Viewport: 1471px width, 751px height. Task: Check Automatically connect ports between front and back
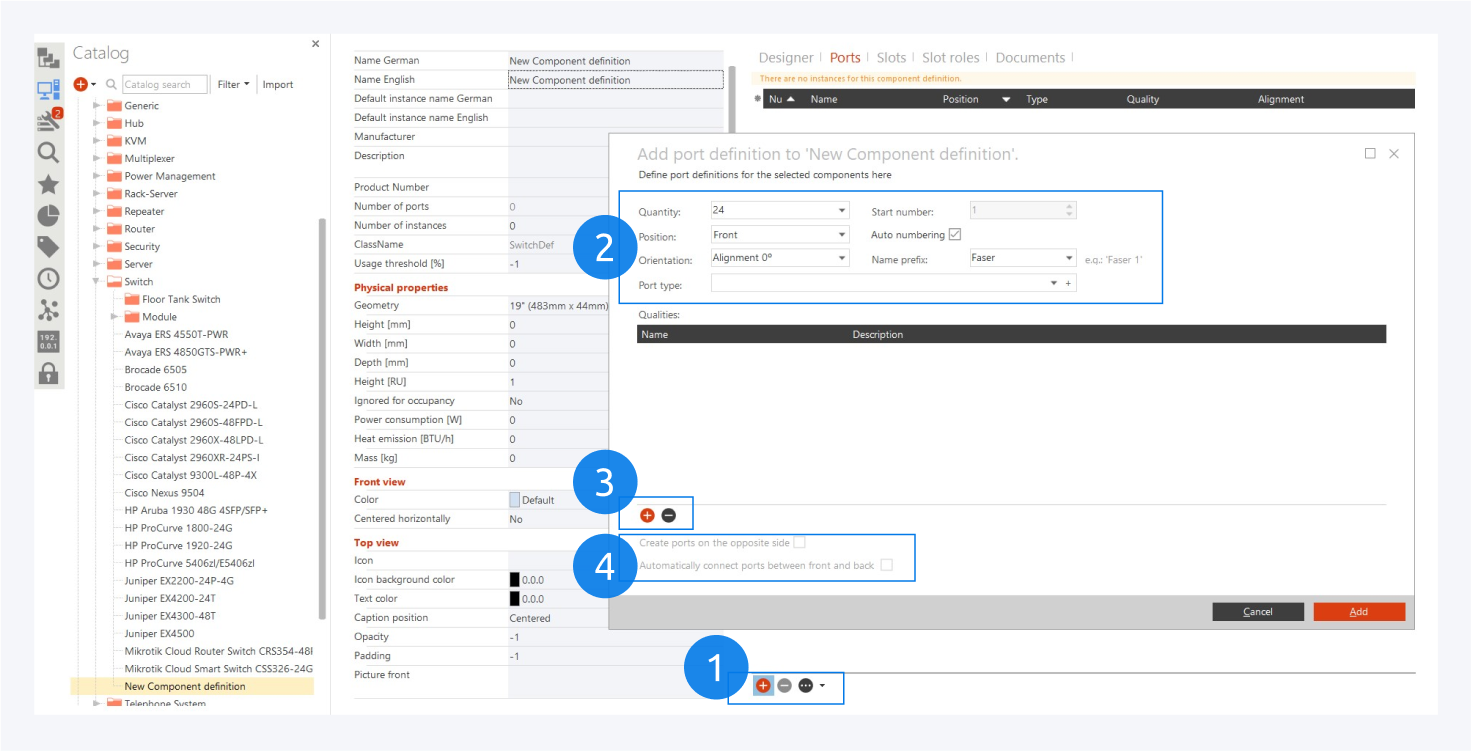(x=886, y=566)
